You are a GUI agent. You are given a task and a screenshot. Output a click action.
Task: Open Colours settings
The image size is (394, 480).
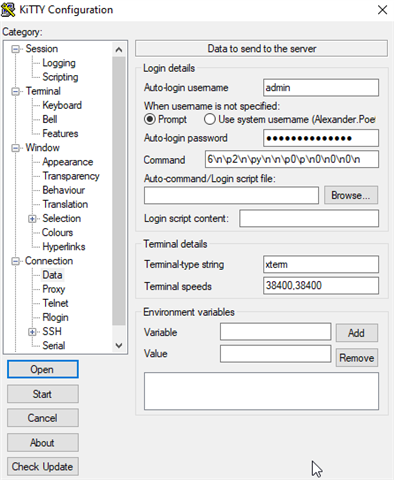57,233
